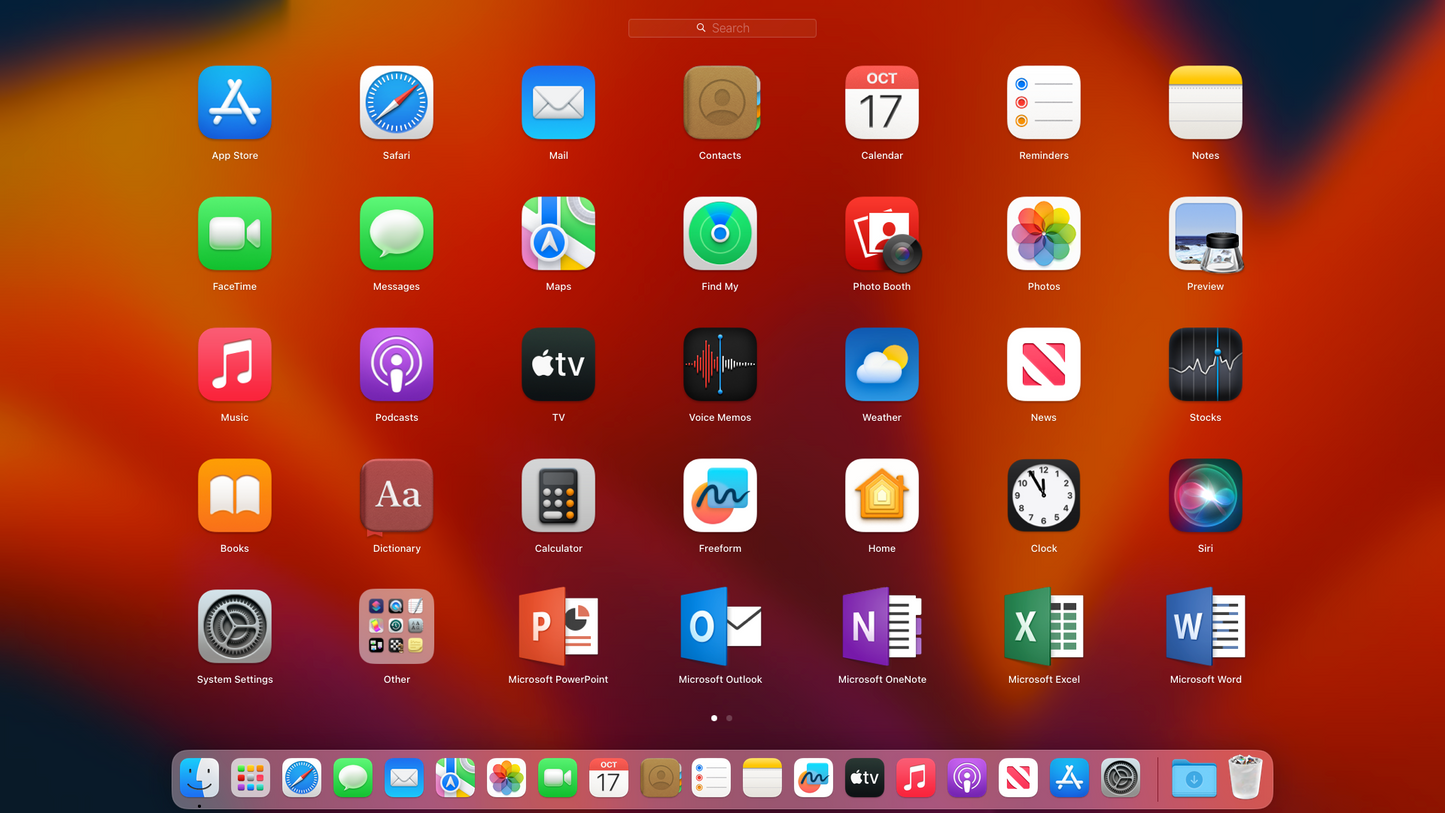Select the Photo Booth icon

pyautogui.click(x=881, y=233)
